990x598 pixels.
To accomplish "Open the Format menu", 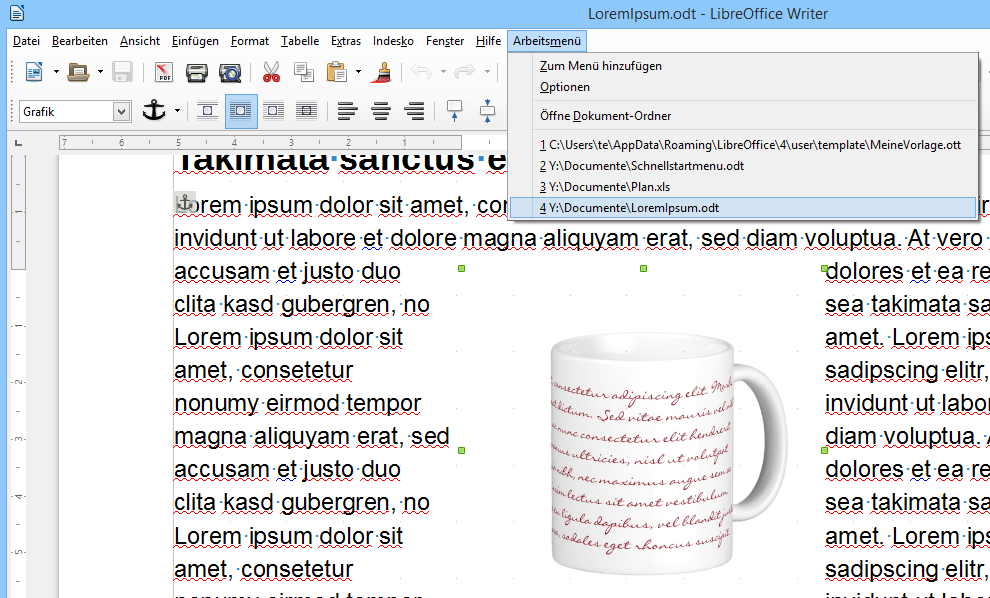I will click(249, 41).
